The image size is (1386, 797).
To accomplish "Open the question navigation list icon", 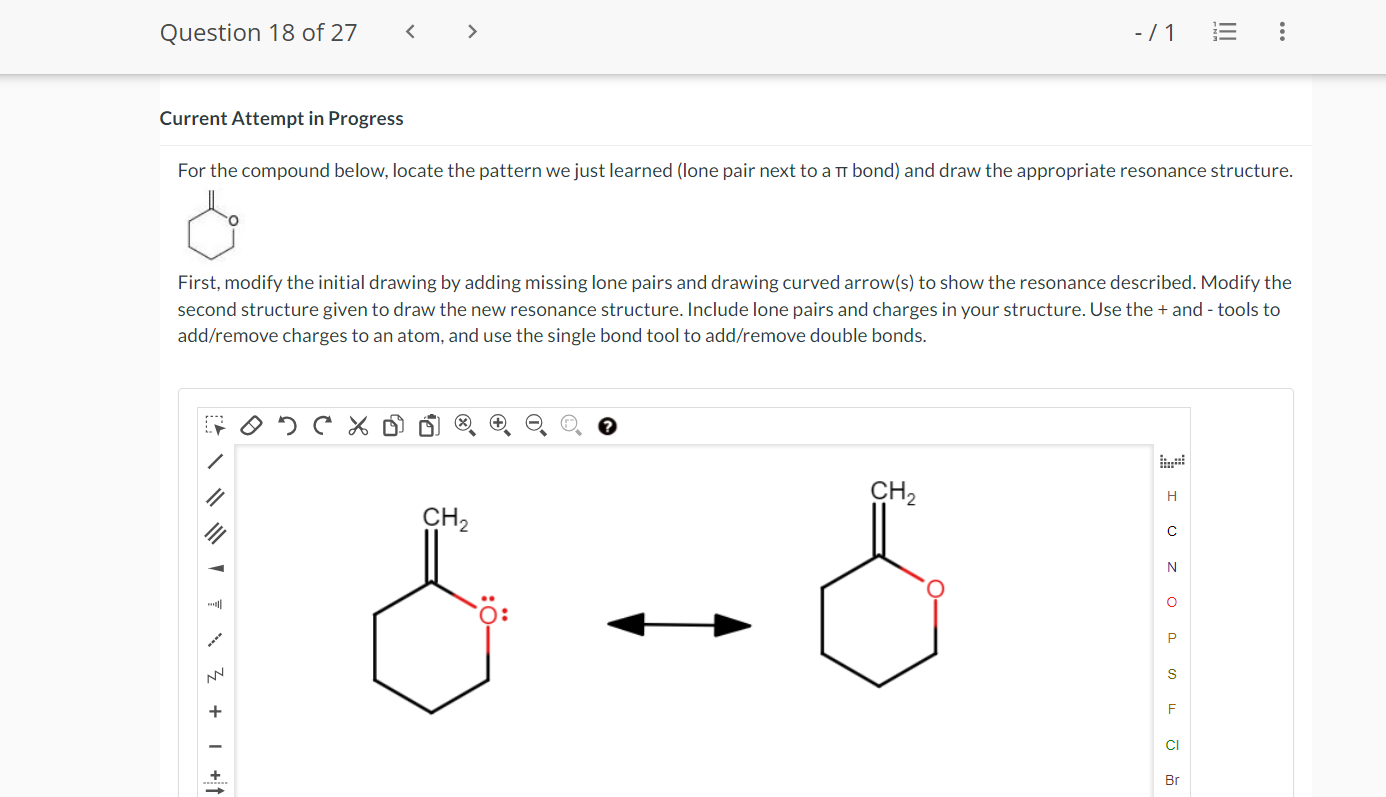I will click(x=1224, y=31).
